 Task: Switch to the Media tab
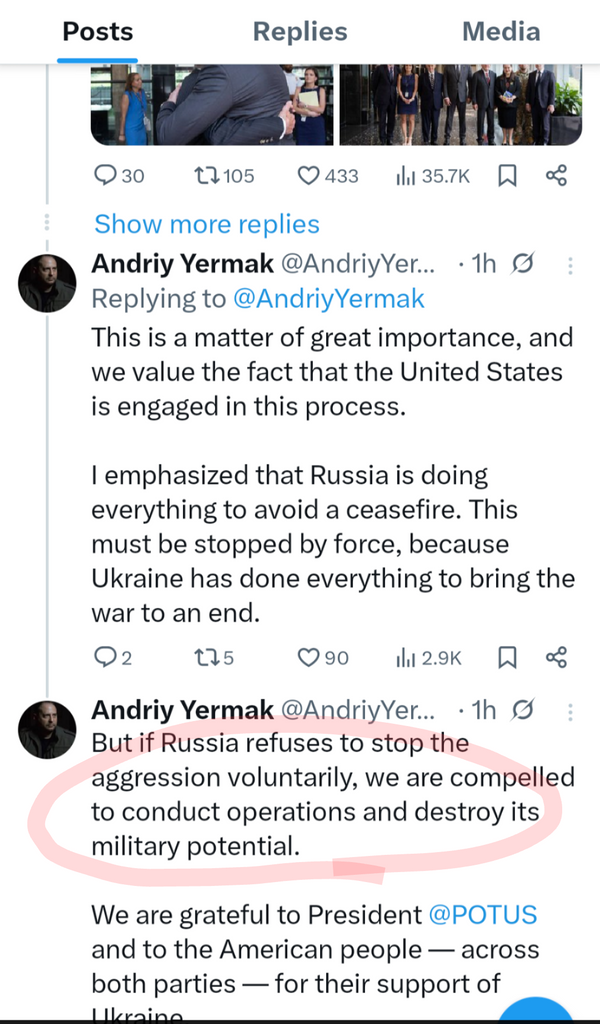501,31
